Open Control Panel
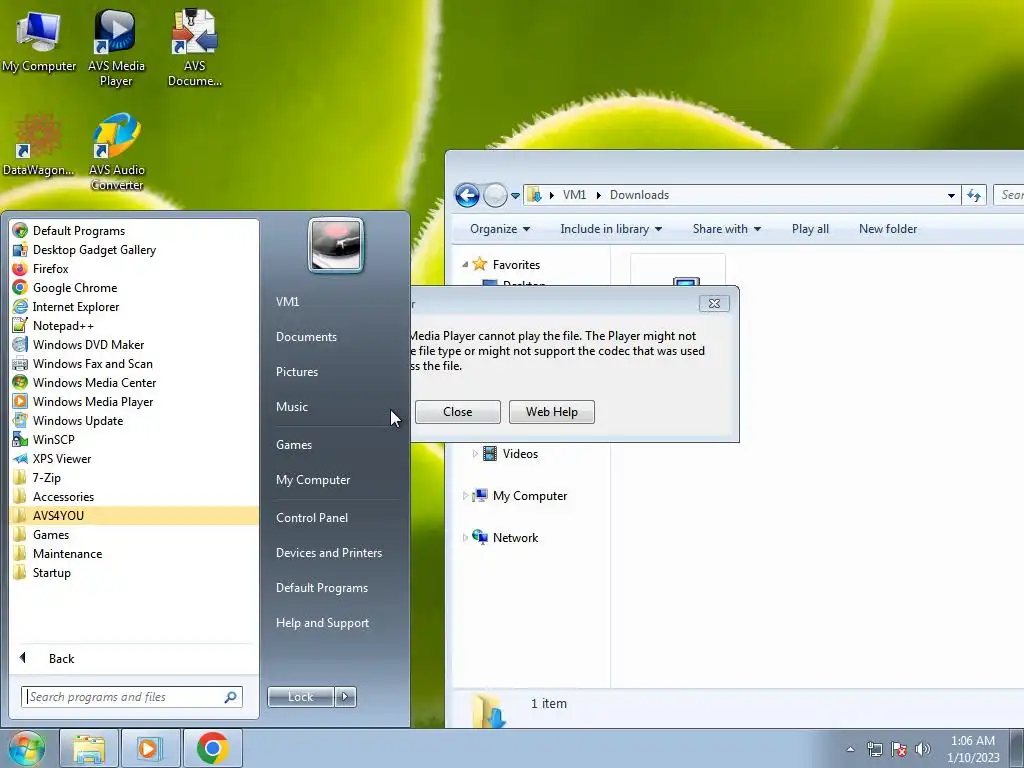Viewport: 1024px width, 768px height. pyautogui.click(x=312, y=518)
